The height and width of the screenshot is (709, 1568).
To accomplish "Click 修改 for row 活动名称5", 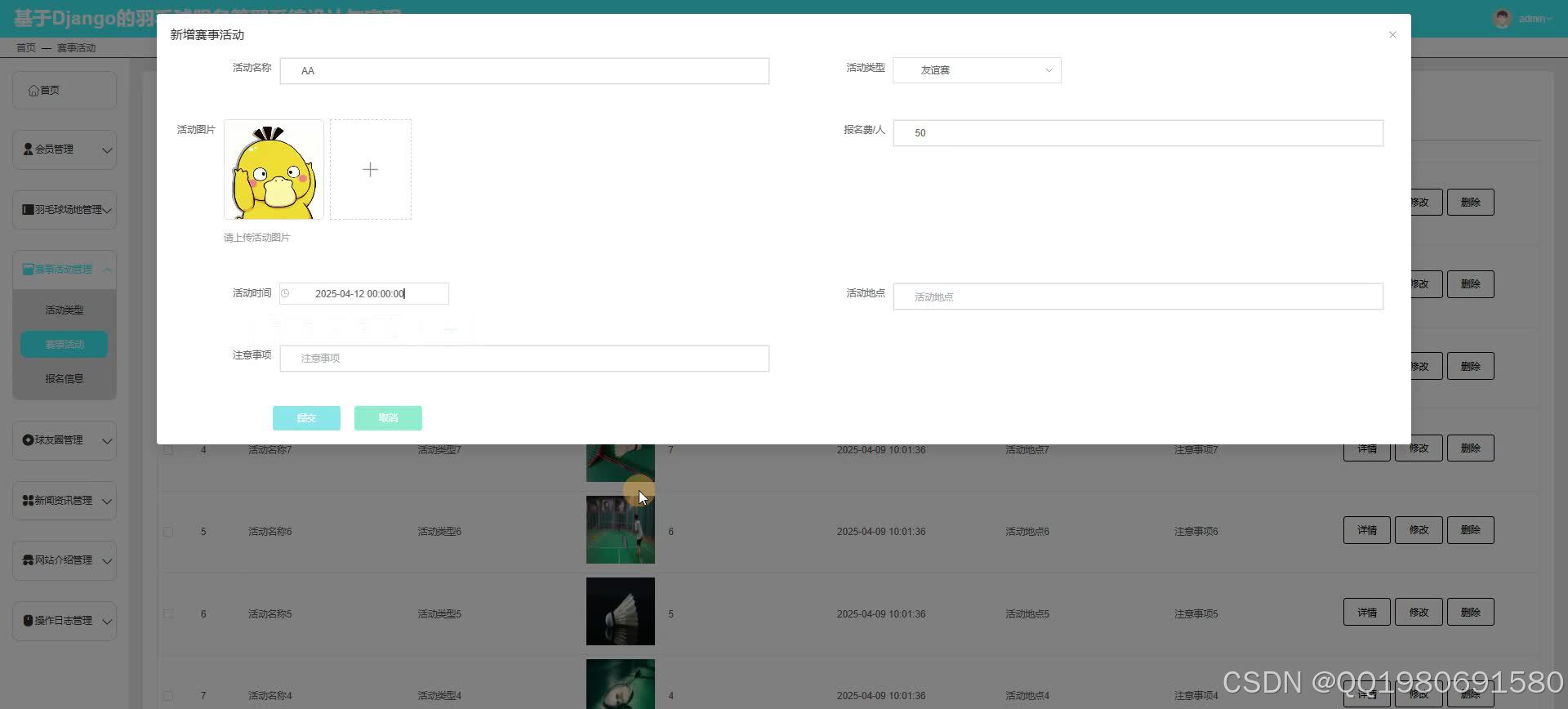I will point(1419,613).
